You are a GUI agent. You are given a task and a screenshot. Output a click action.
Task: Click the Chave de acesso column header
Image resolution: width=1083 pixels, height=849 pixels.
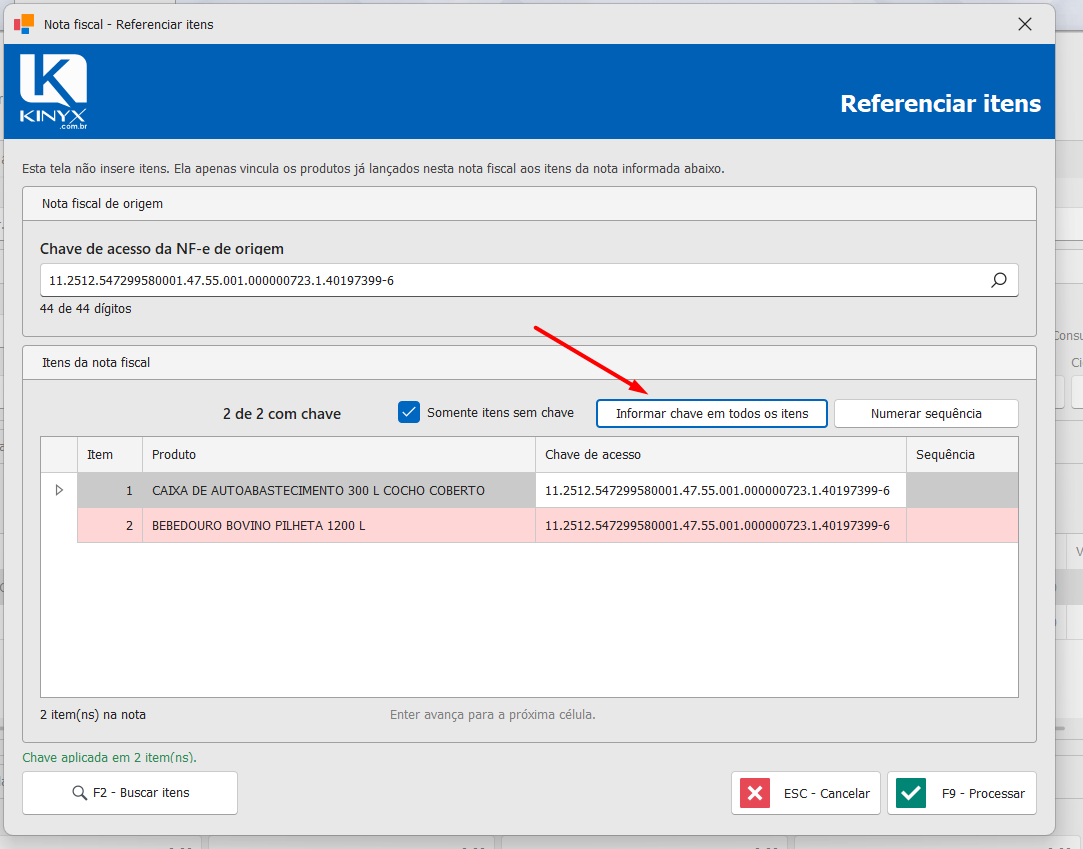pyautogui.click(x=721, y=455)
